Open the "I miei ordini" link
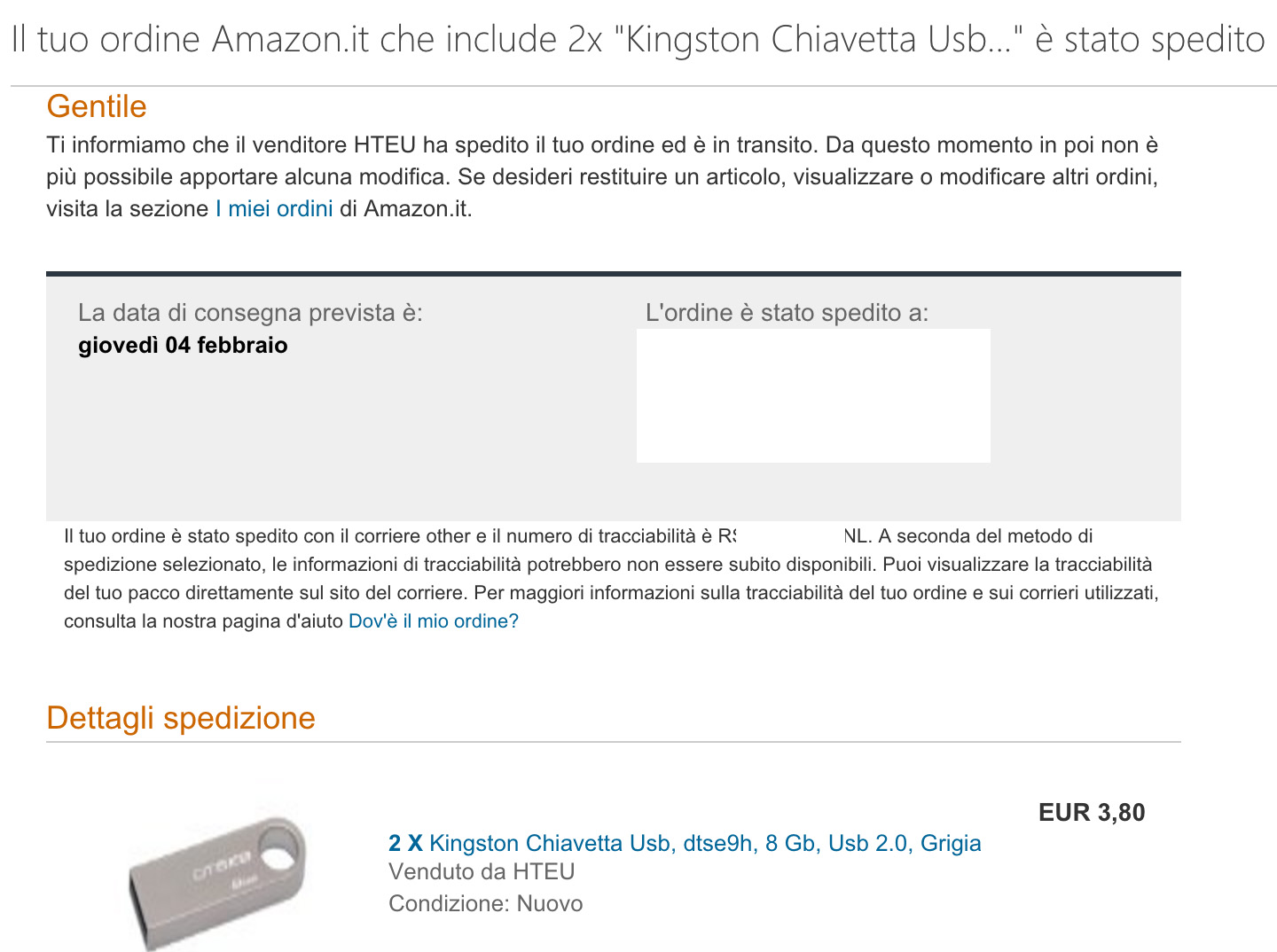 coord(274,209)
